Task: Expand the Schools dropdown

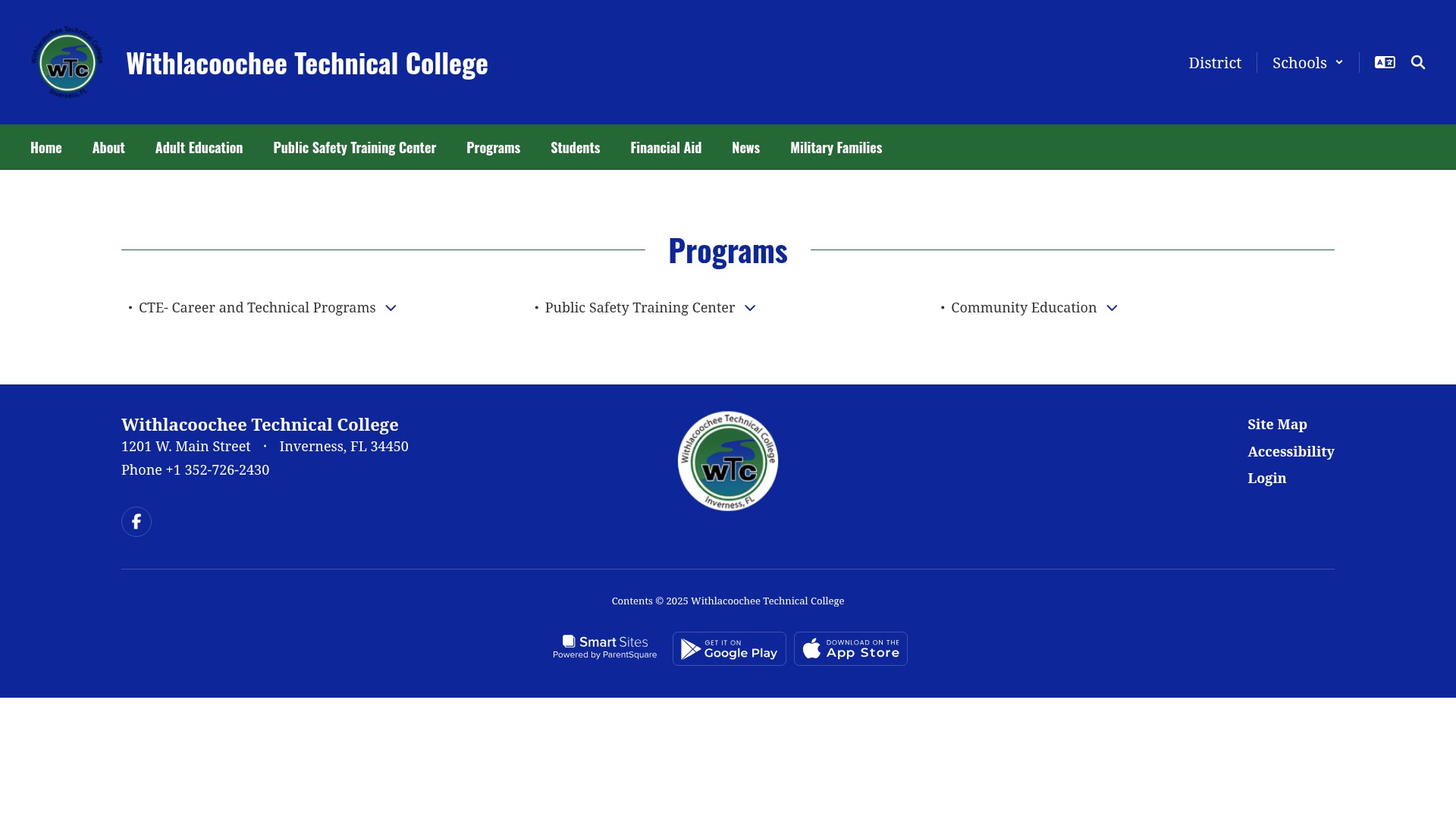Action: (x=1307, y=62)
